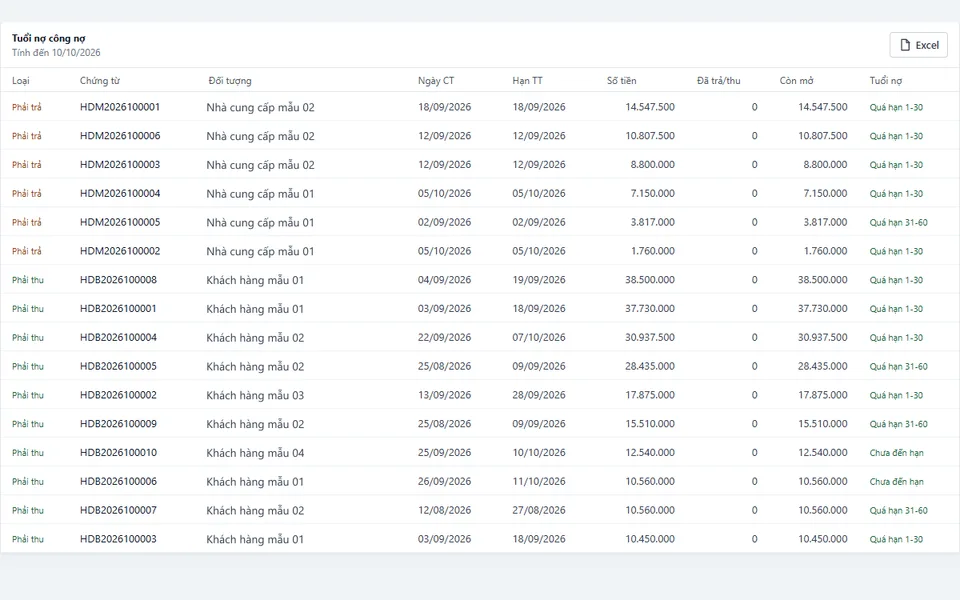Select voucher HDM2026100005
960x600 pixels.
pos(120,222)
